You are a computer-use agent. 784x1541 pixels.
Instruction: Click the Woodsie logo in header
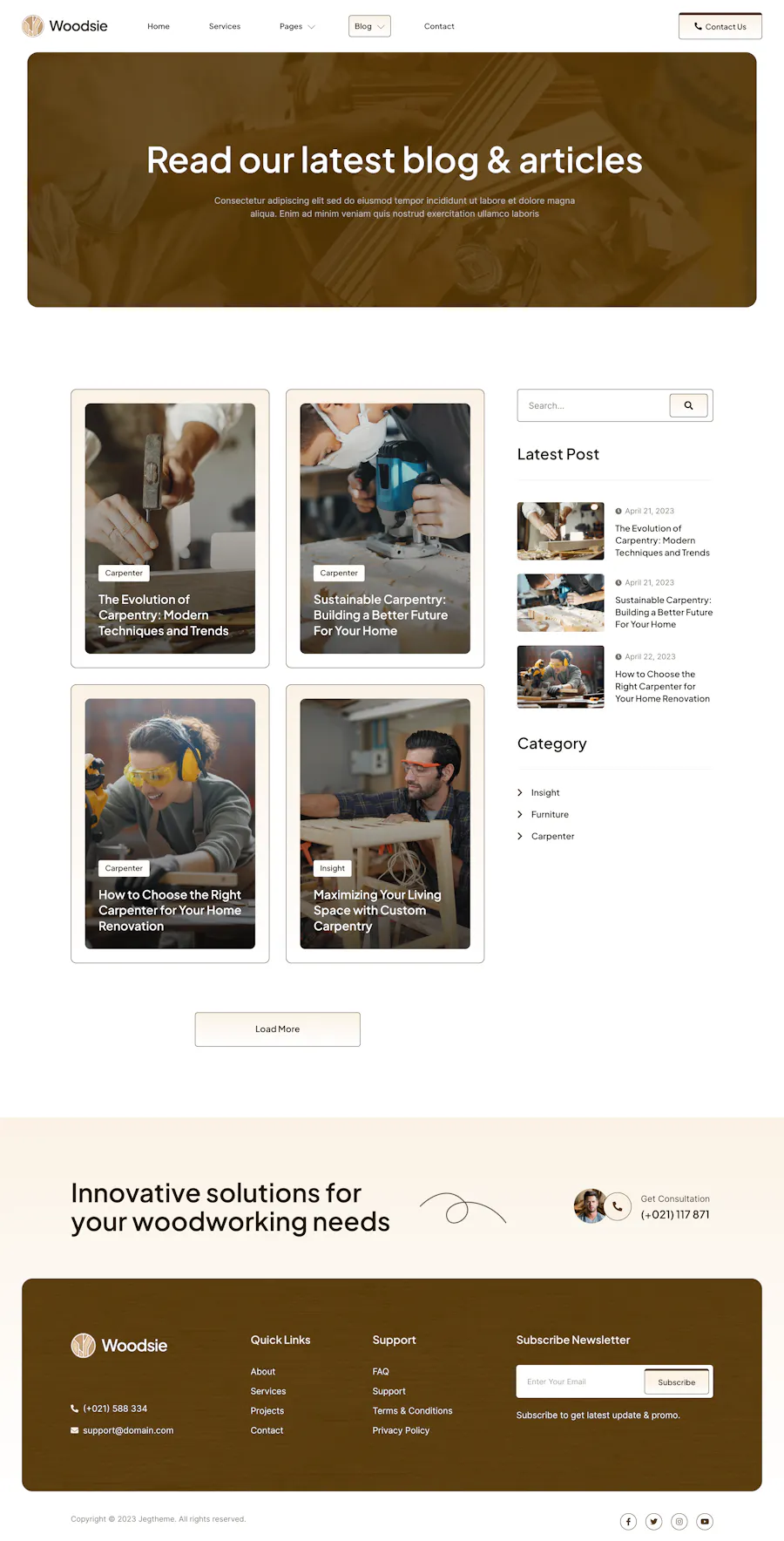click(x=64, y=26)
